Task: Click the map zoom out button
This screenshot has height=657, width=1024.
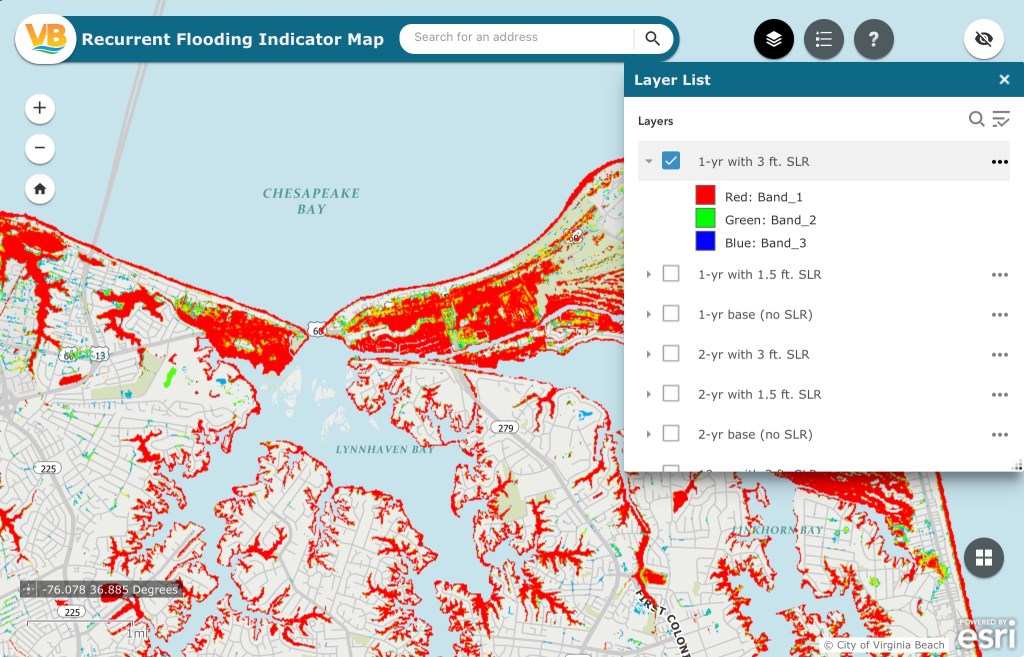Action: (40, 149)
